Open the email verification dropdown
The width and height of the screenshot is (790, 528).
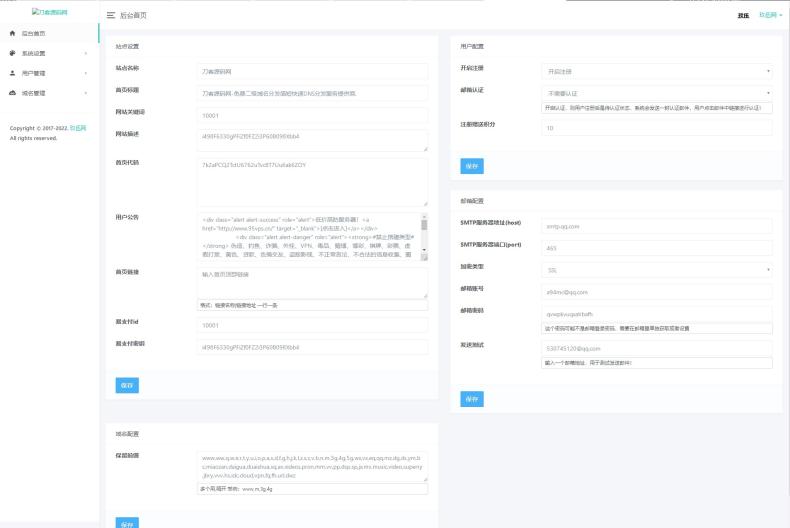click(656, 93)
